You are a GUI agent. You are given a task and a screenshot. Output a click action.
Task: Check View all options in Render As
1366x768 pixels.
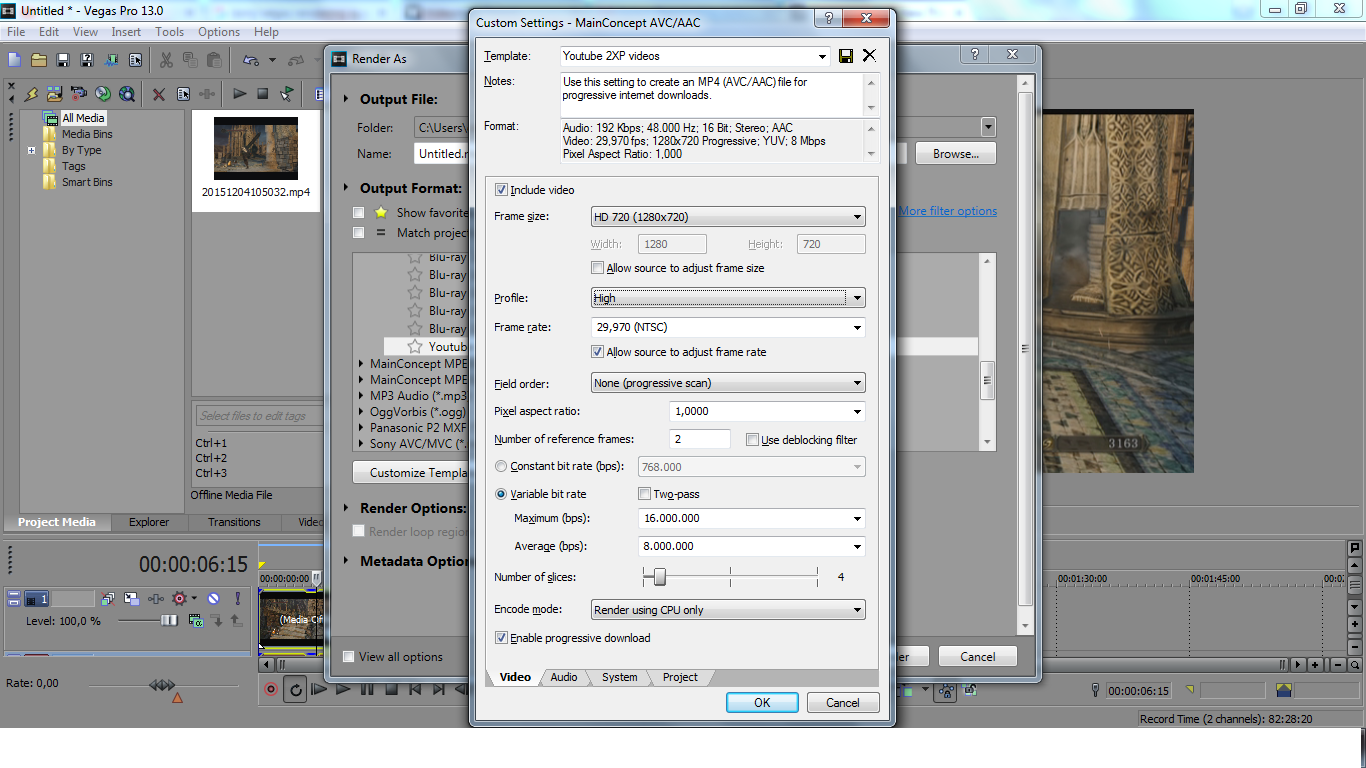pyautogui.click(x=348, y=657)
